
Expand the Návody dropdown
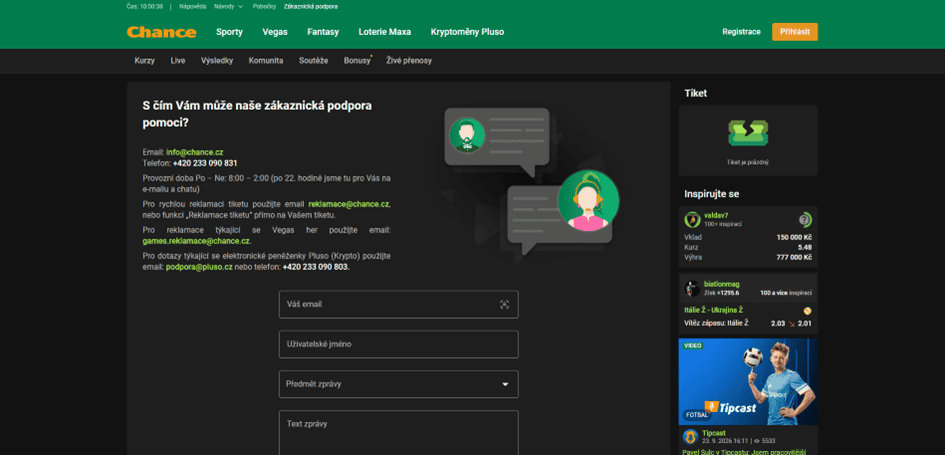click(228, 7)
